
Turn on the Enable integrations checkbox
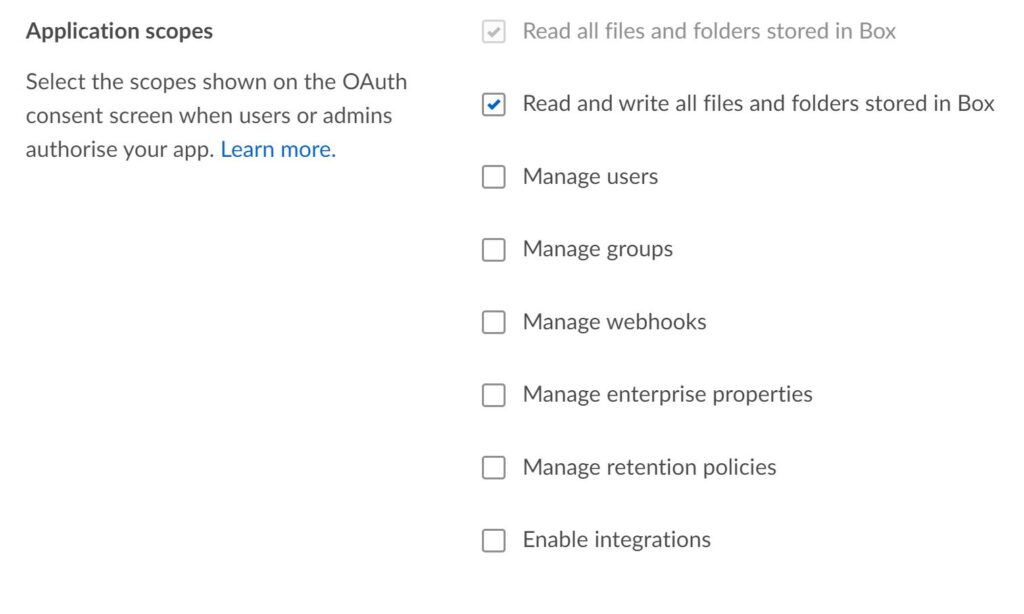tap(494, 540)
